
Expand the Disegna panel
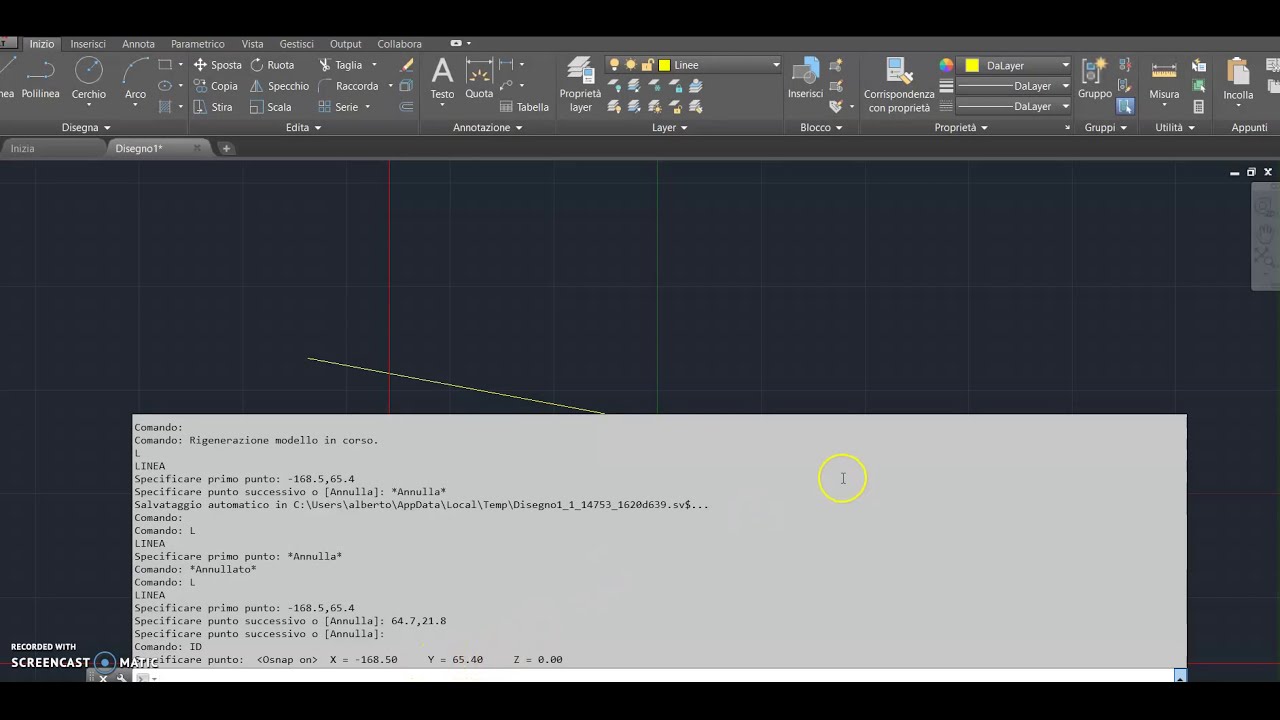pyautogui.click(x=86, y=127)
